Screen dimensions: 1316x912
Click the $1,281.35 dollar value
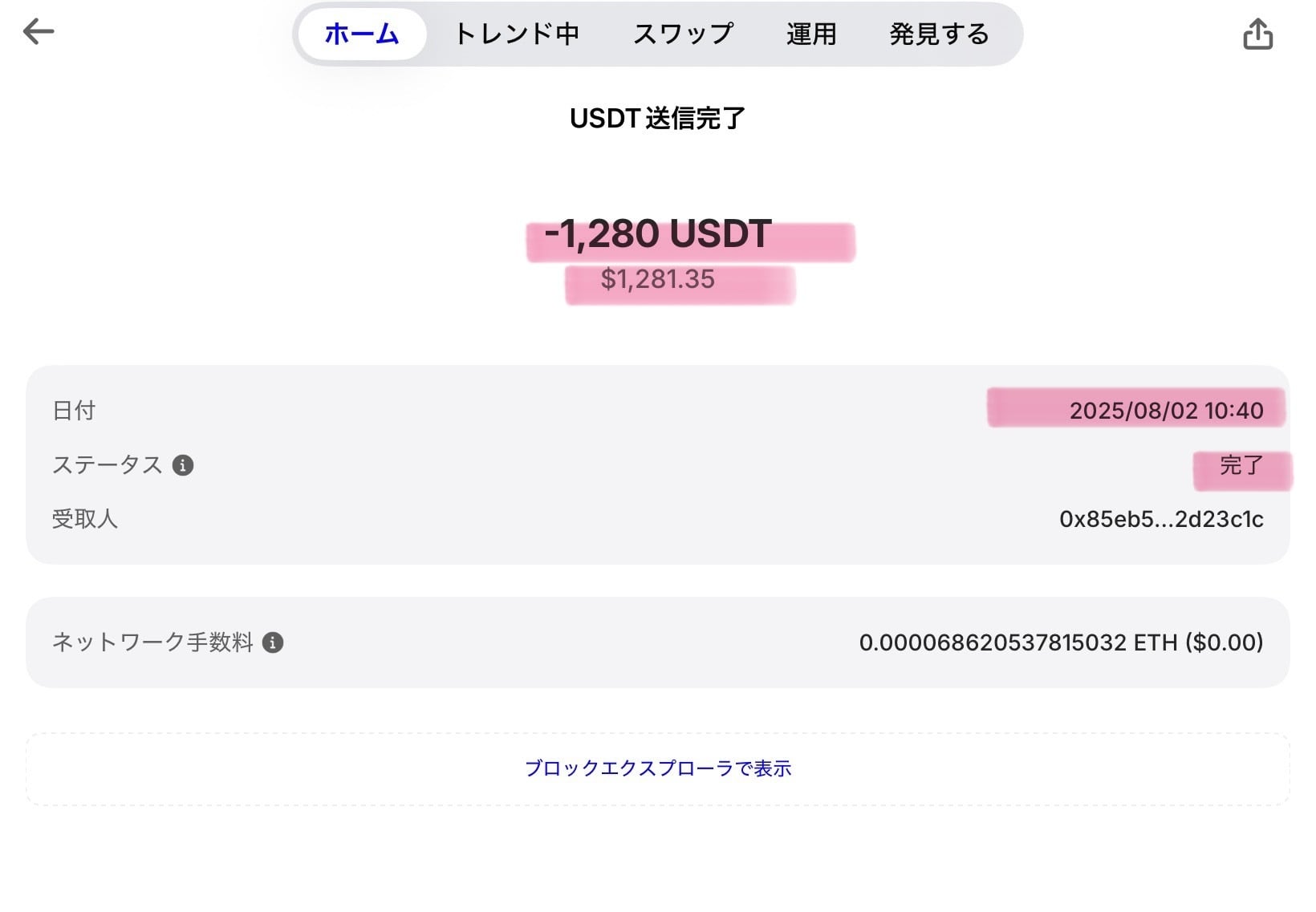pos(658,280)
